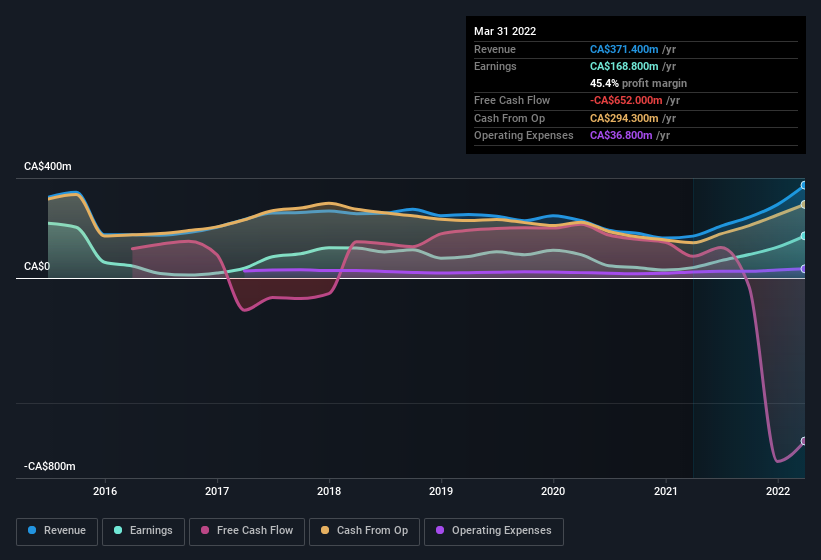Click the Free Cash Flow tooltip label
Viewport: 821px width, 560px height.
point(512,100)
